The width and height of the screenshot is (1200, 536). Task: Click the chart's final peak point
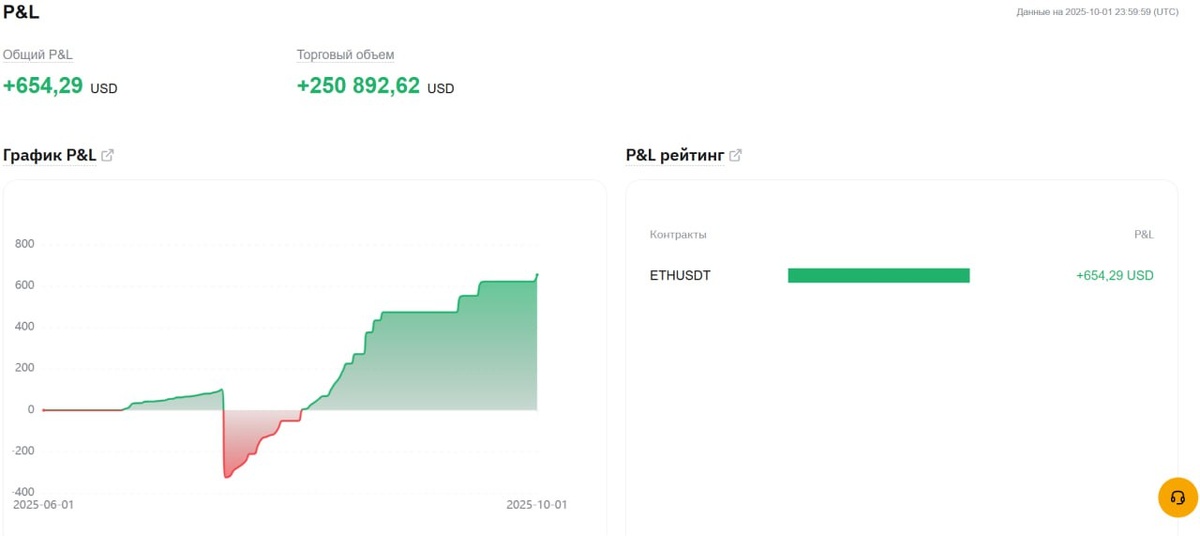tap(537, 274)
